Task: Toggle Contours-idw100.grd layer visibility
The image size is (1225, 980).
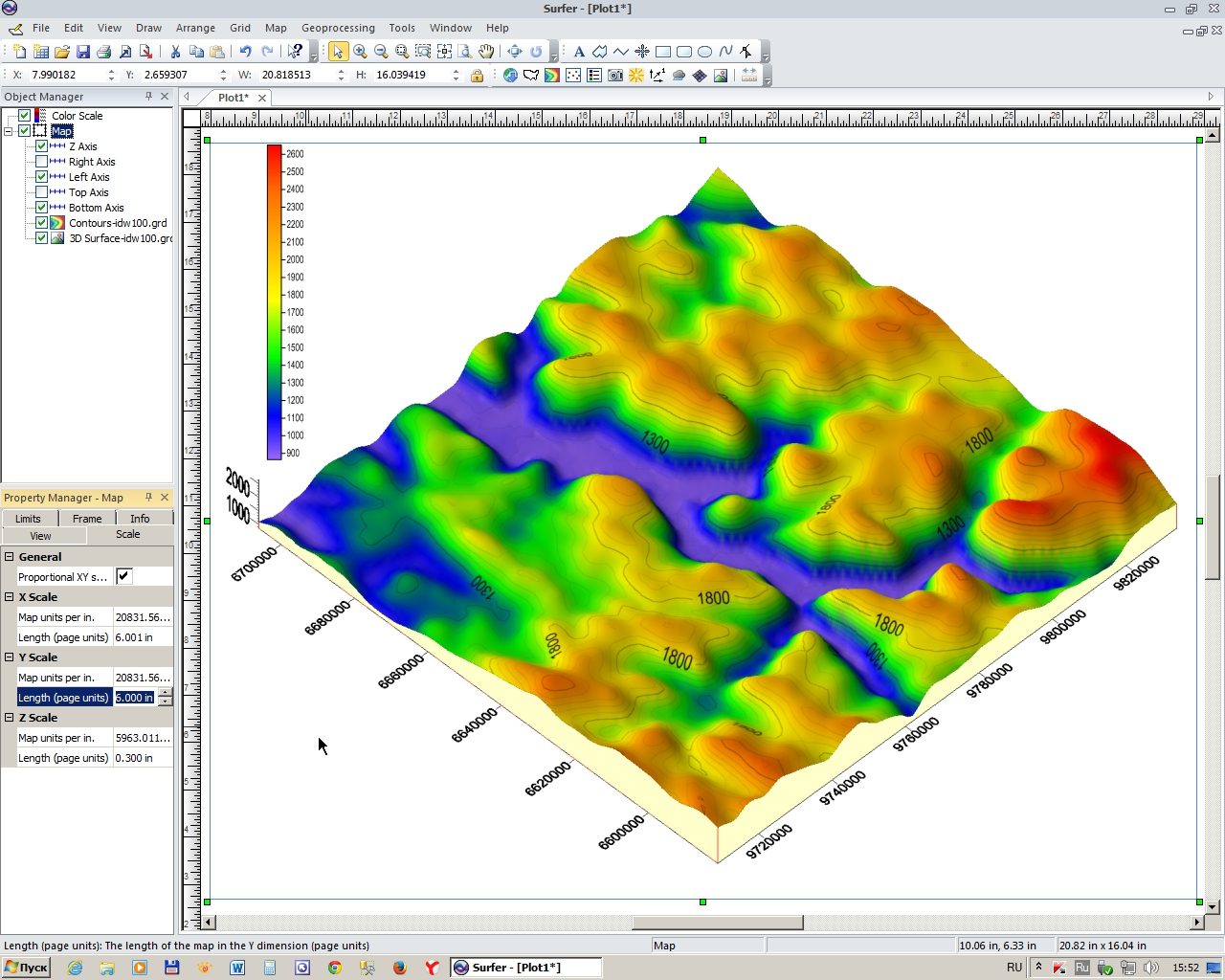Action: click(41, 223)
